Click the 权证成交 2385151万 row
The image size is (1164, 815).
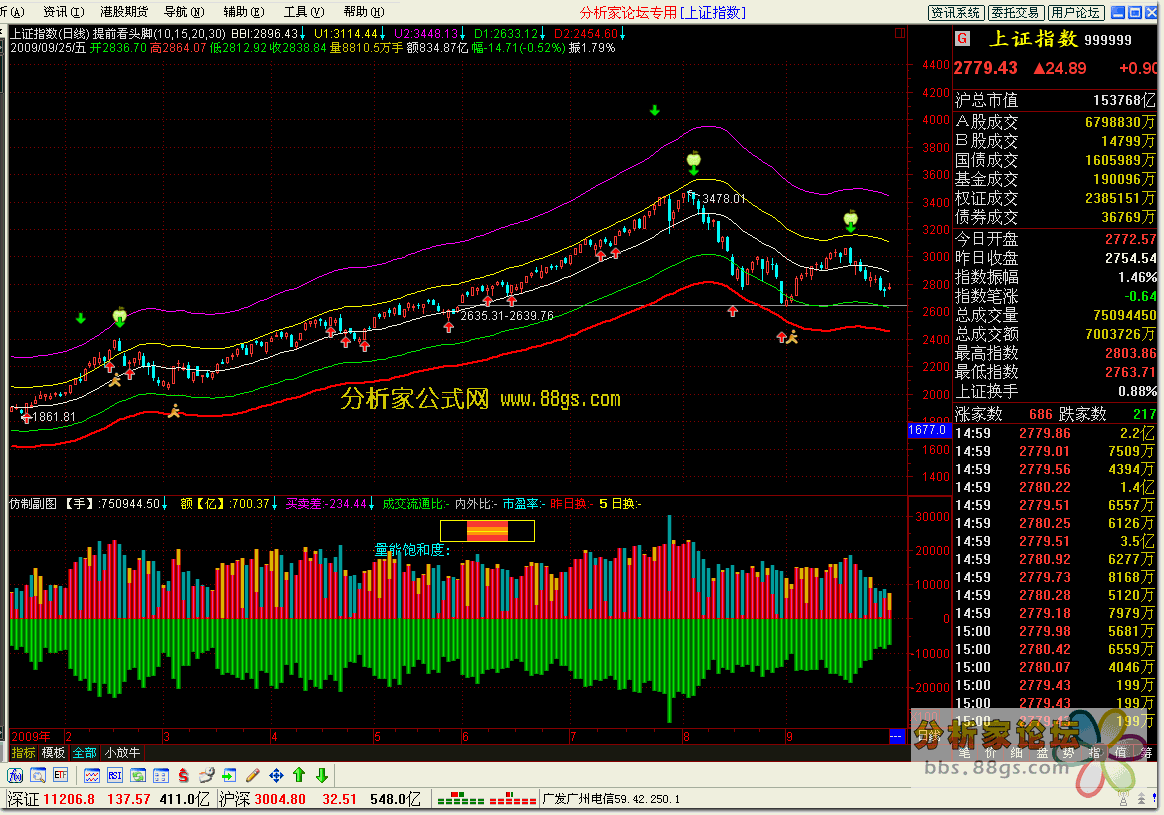[x=1055, y=198]
